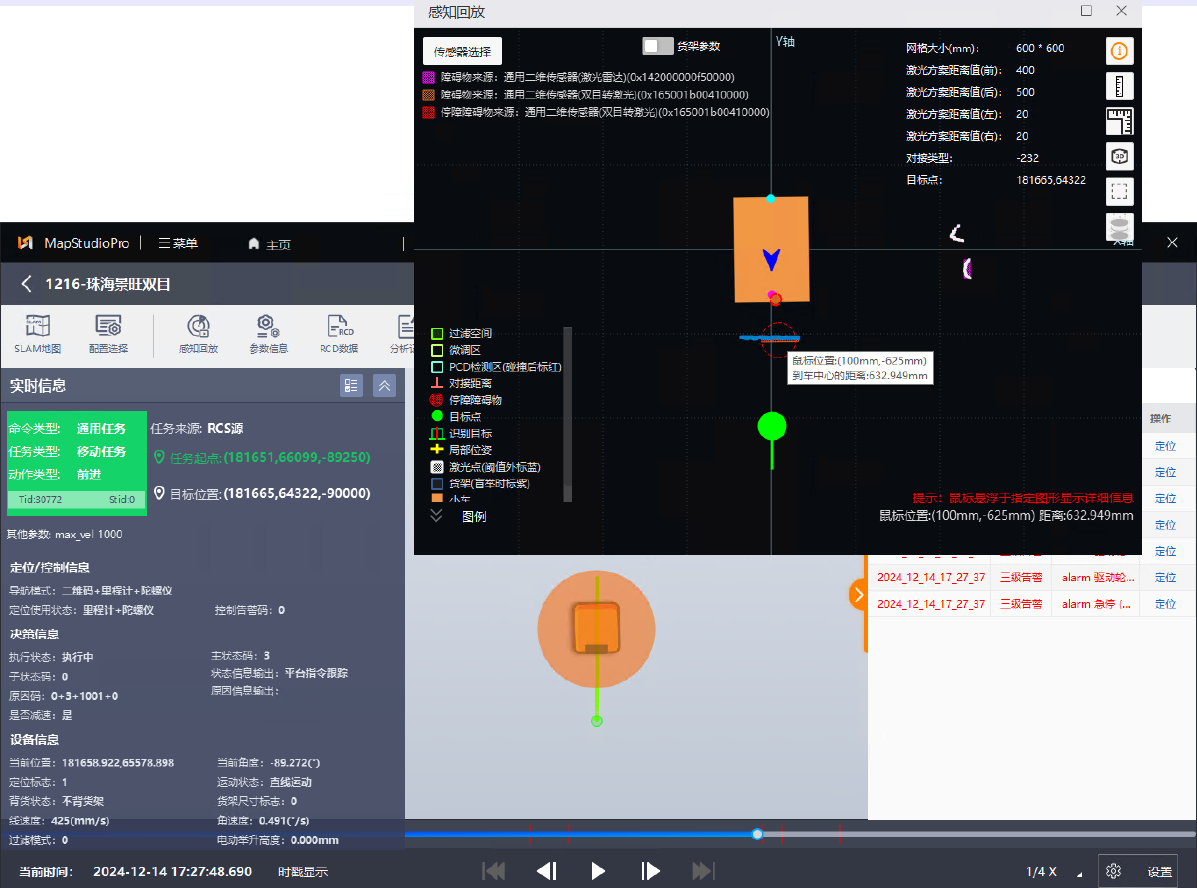Click the 时戳显示 label
Viewport: 1197px width, 888px height.
[x=303, y=872]
